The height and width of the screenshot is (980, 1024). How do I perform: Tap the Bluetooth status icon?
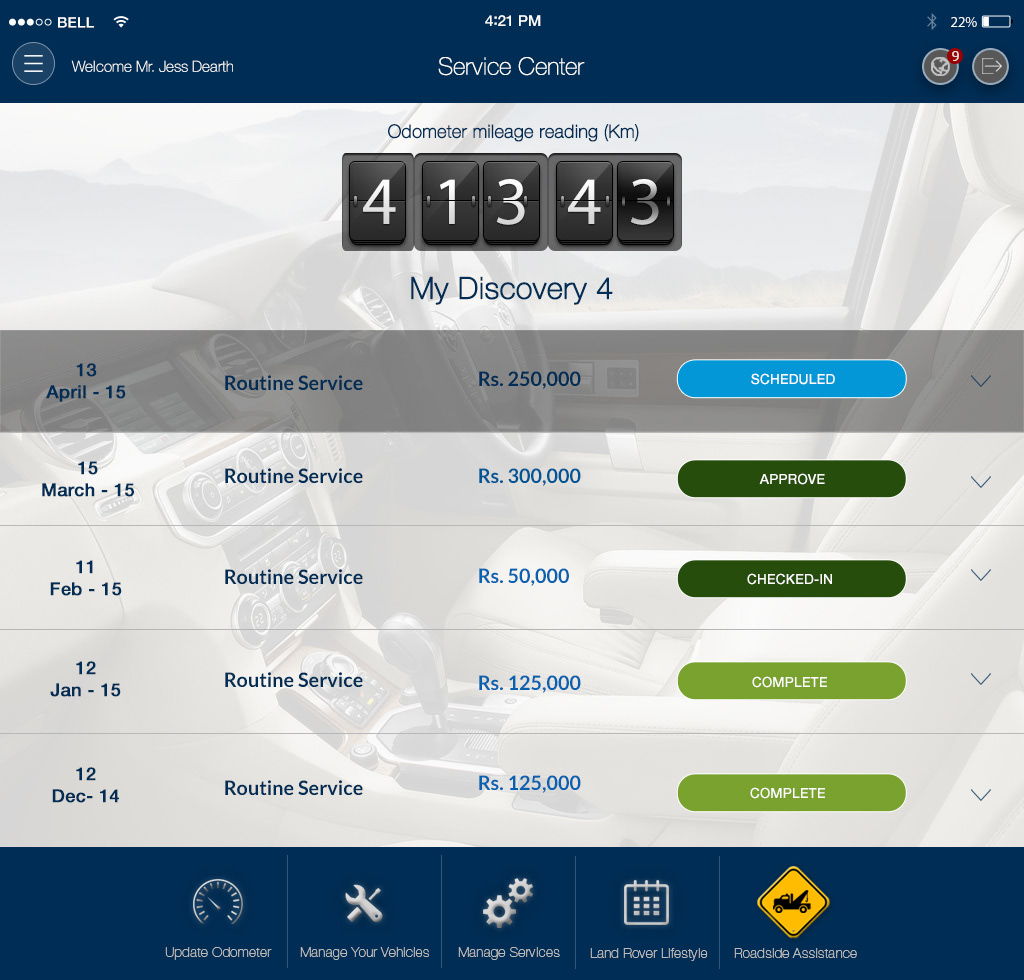[x=932, y=22]
